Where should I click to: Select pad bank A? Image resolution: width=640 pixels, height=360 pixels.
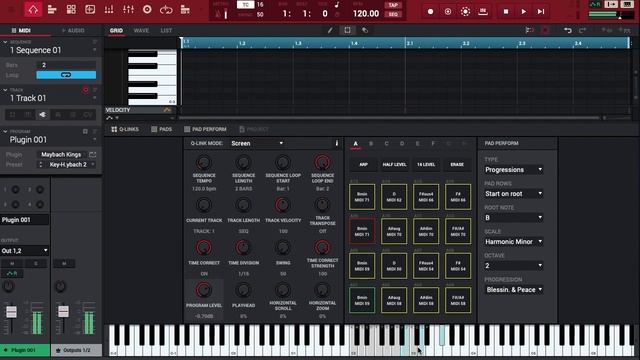coord(356,144)
